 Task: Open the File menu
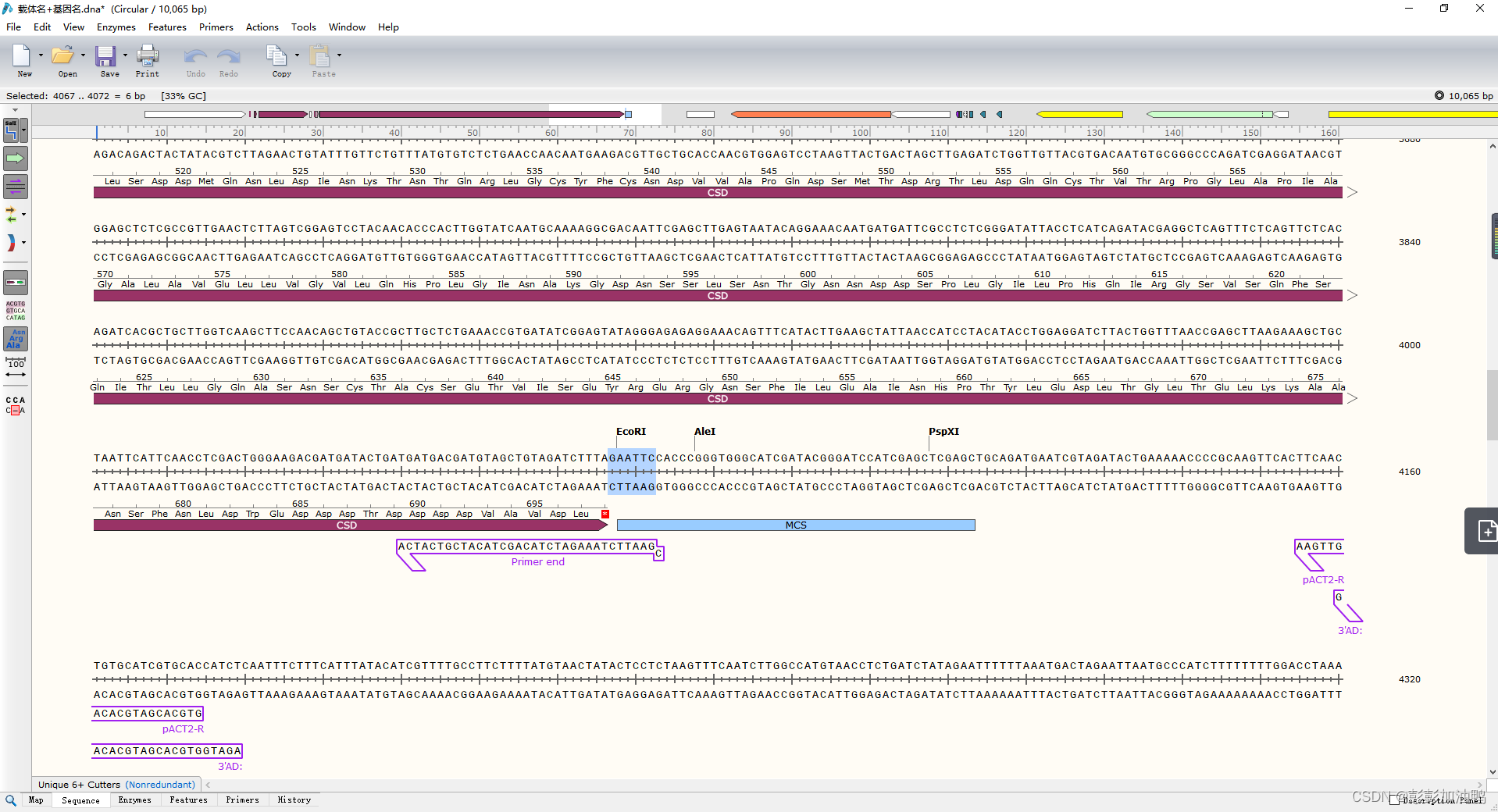pyautogui.click(x=13, y=27)
